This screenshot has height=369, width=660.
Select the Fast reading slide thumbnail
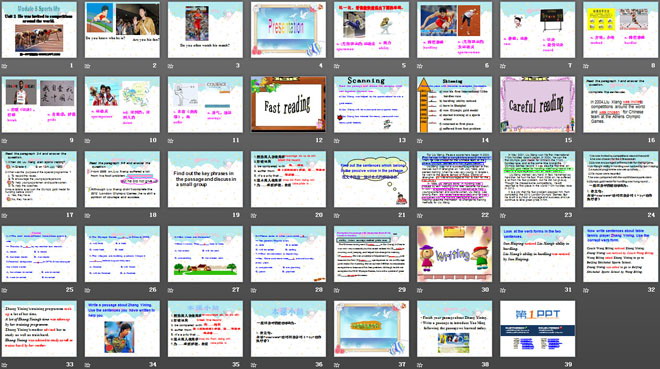[x=288, y=105]
